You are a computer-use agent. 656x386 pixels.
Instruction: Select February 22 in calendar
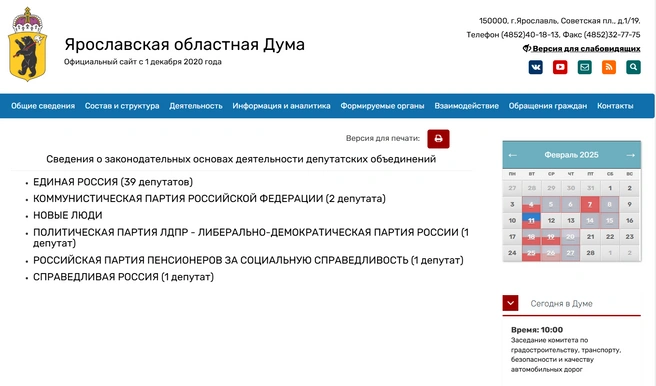tap(610, 237)
